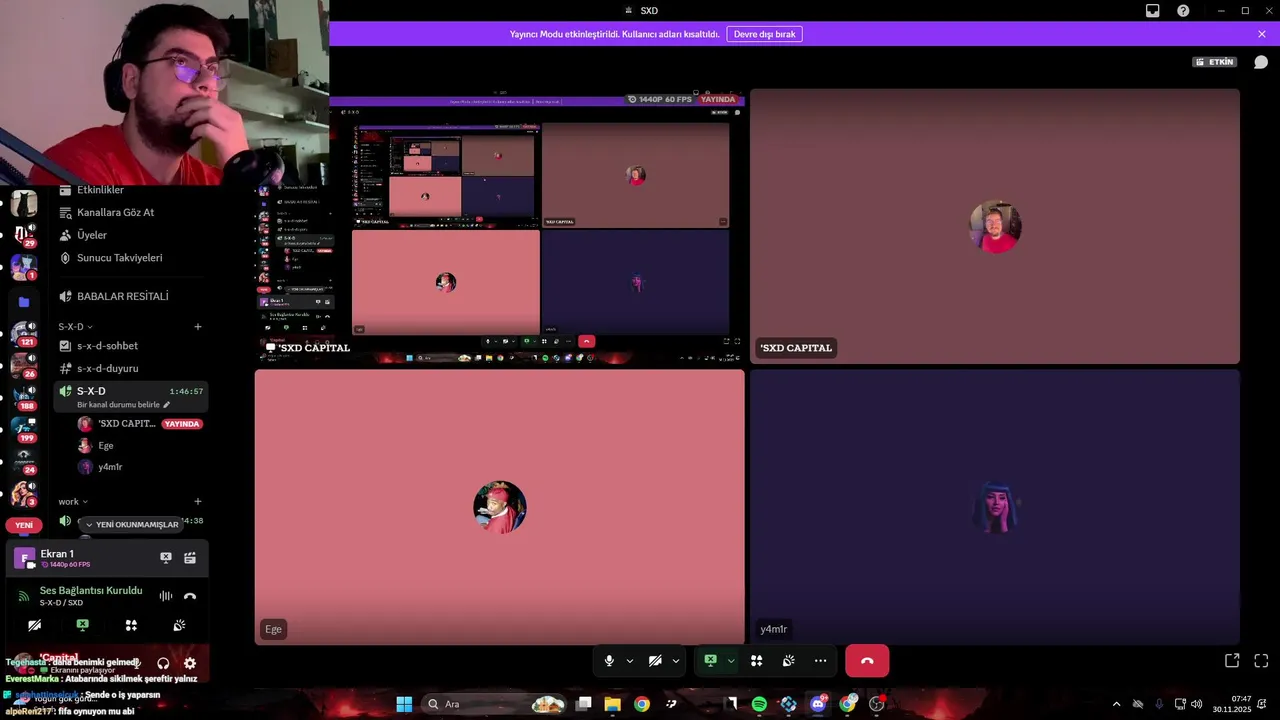Open camera options arrow in call bar
Viewport: 1280px width, 720px height.
point(676,661)
